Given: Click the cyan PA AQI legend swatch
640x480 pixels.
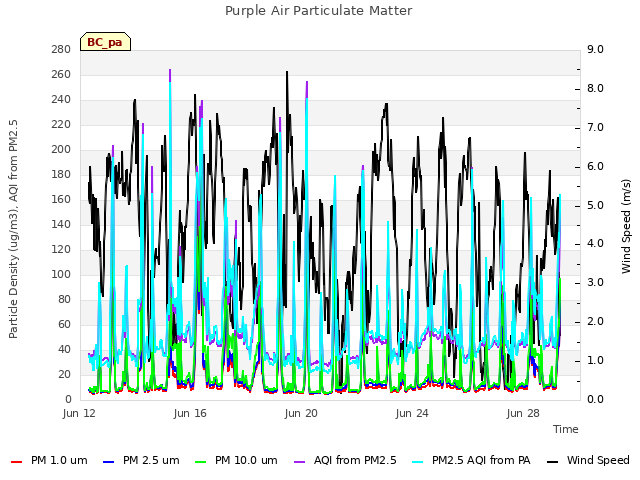Looking at the screenshot, I should click(x=418, y=462).
